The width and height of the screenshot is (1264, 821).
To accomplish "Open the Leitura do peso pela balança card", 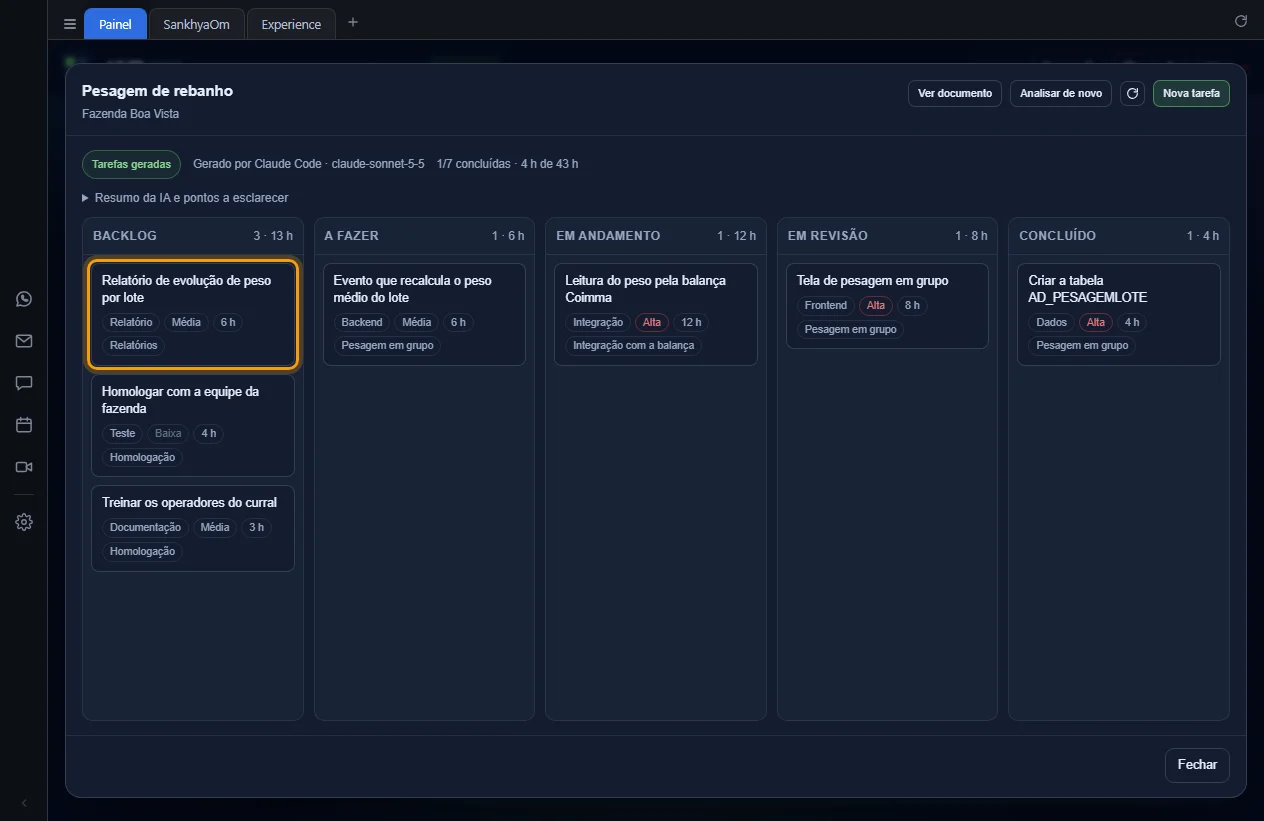I will [x=656, y=314].
